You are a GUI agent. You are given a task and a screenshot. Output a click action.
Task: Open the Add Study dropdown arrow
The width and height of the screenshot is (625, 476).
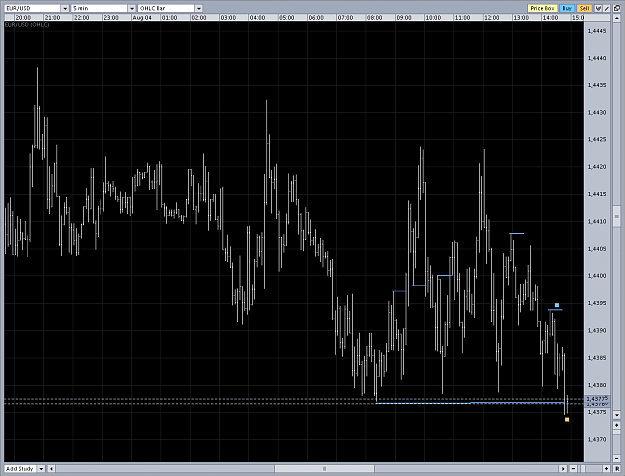(x=41, y=469)
